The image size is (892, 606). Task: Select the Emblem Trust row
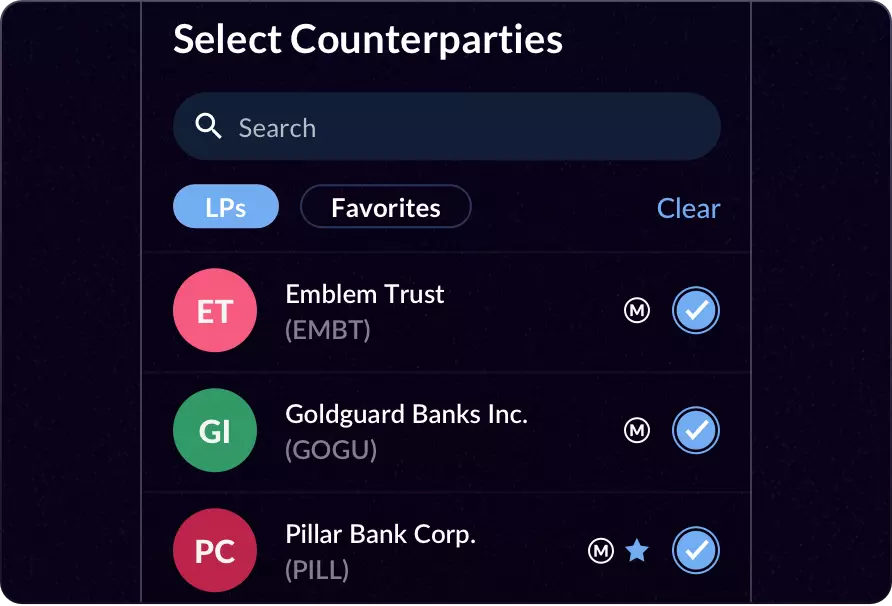pyautogui.click(x=430, y=310)
